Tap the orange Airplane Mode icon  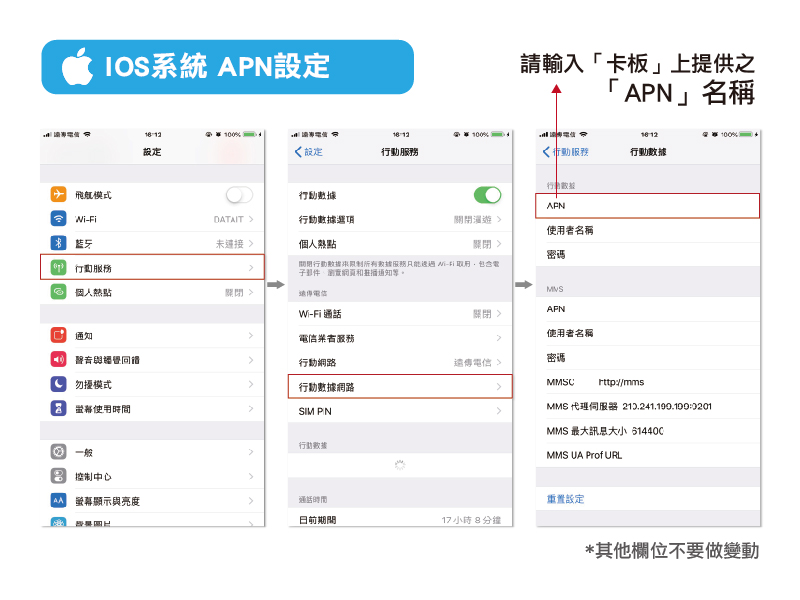(x=58, y=194)
